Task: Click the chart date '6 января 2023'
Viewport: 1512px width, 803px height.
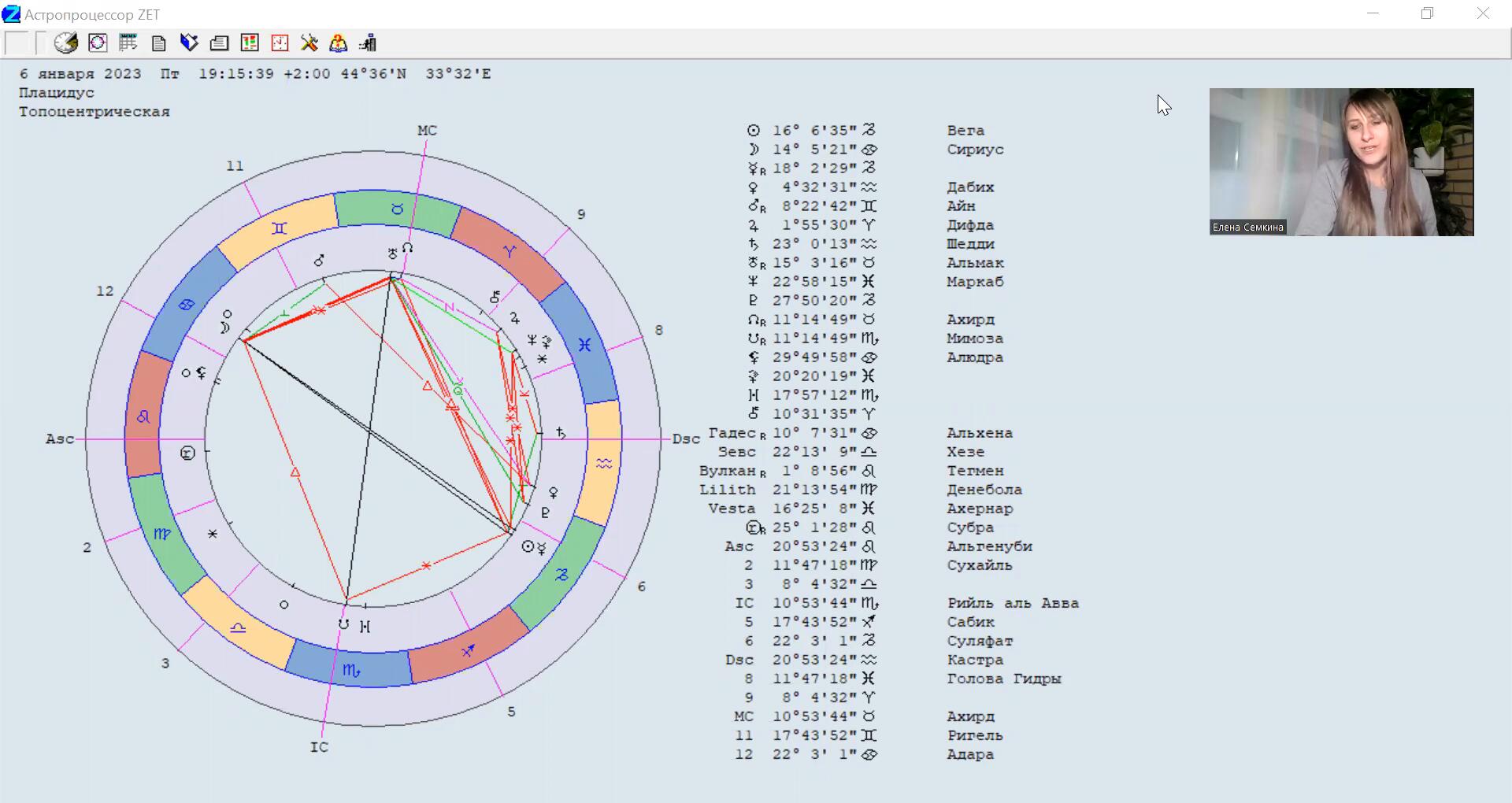Action: [x=80, y=74]
